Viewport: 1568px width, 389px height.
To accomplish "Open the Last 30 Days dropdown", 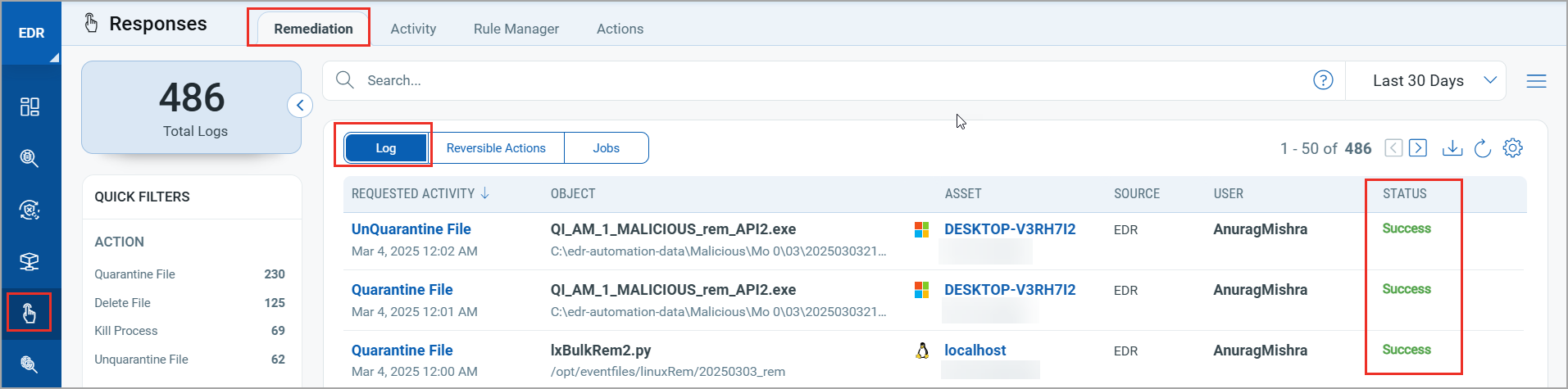I will coord(1425,80).
